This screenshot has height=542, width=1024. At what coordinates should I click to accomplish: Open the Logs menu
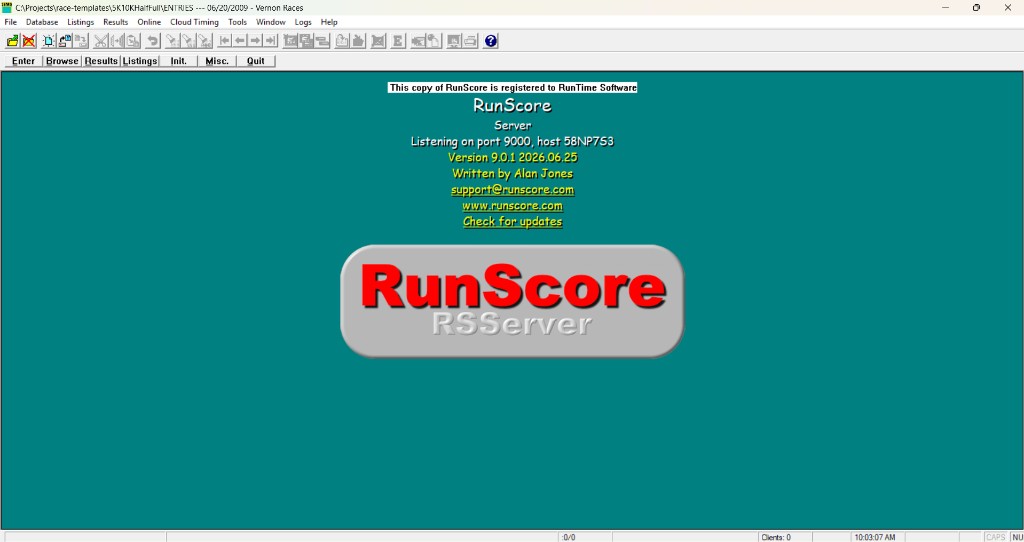pos(303,22)
